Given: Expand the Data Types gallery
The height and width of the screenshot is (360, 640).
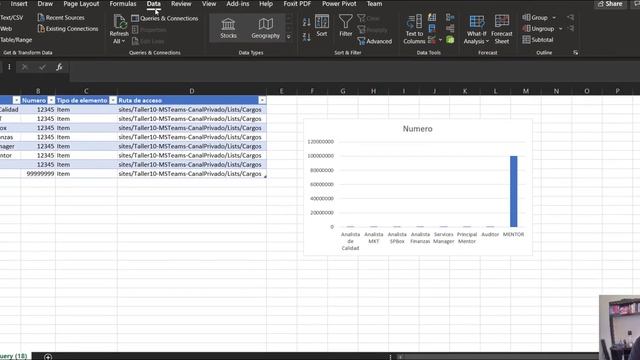Looking at the screenshot, I should click(x=289, y=37).
